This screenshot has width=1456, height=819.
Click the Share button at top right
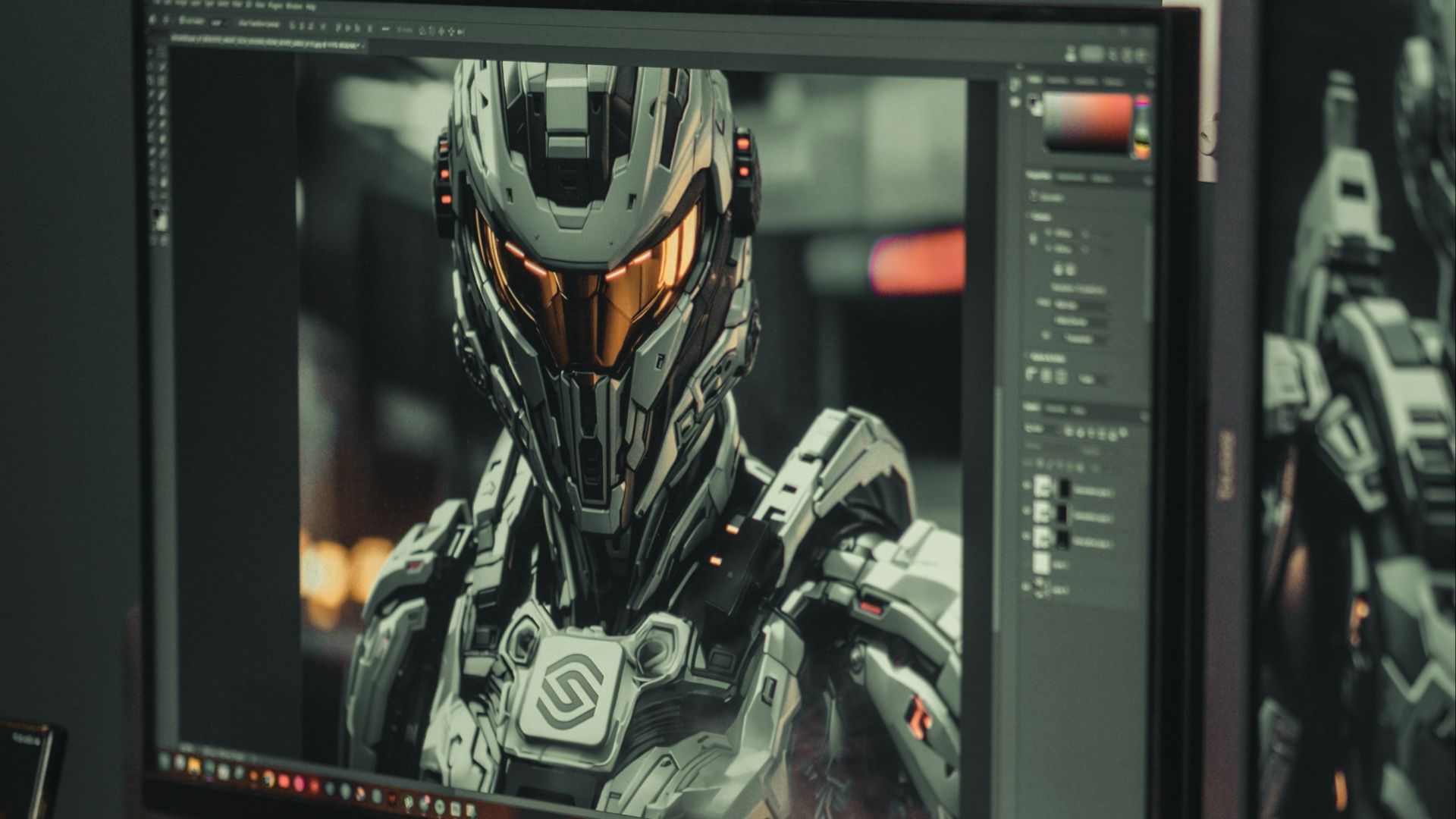tap(1092, 53)
